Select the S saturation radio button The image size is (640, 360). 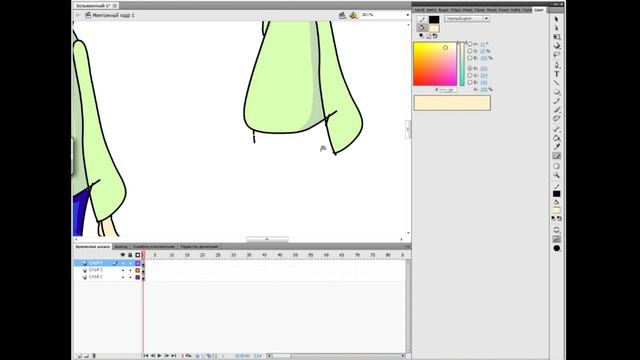tap(470, 51)
